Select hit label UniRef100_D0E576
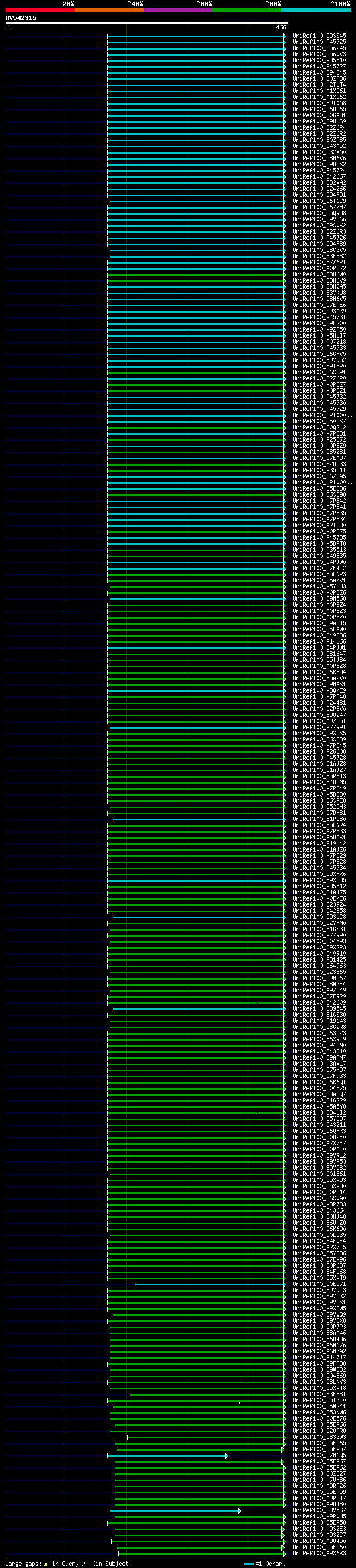This screenshot has width=356, height=1568. coord(319,1418)
